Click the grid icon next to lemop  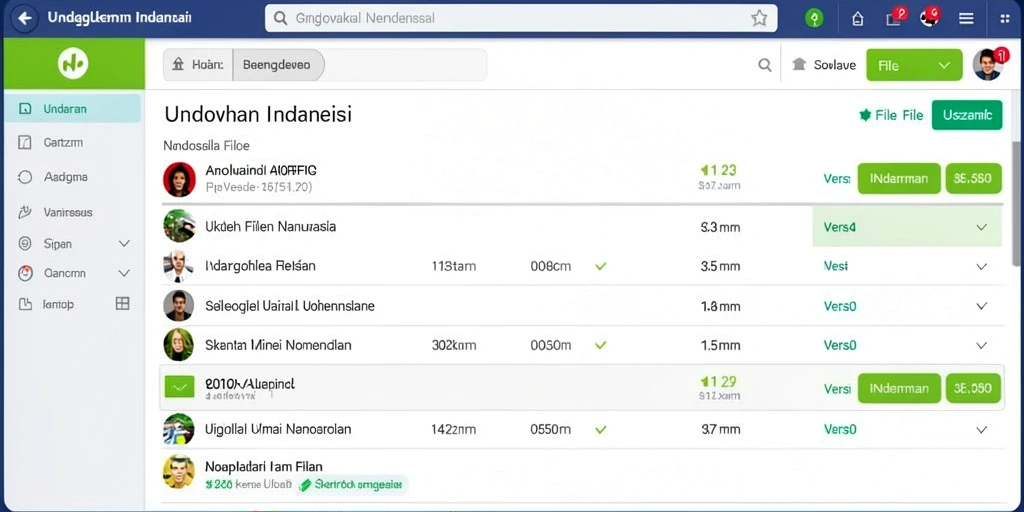[x=122, y=303]
